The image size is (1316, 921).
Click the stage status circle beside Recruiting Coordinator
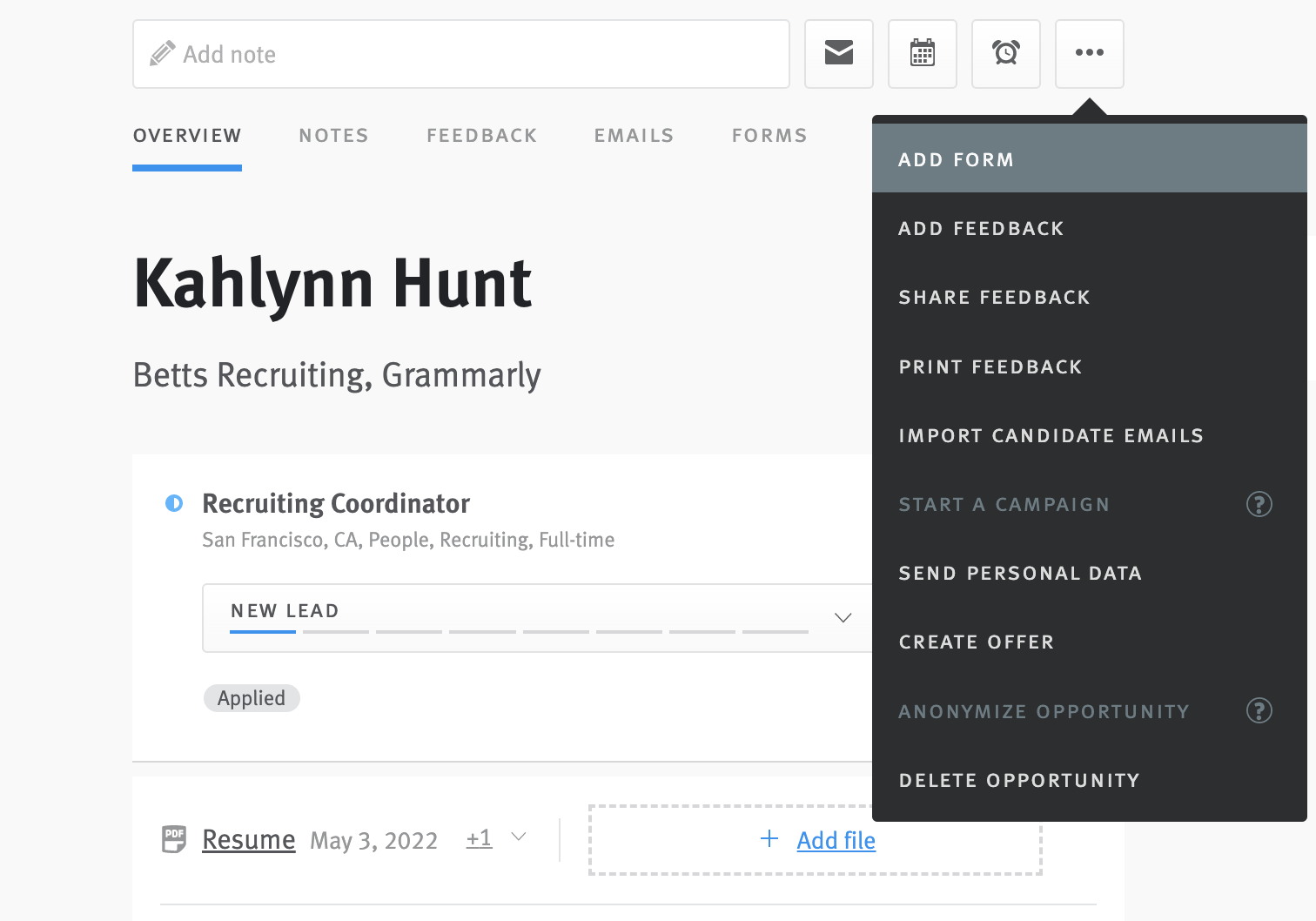(174, 503)
